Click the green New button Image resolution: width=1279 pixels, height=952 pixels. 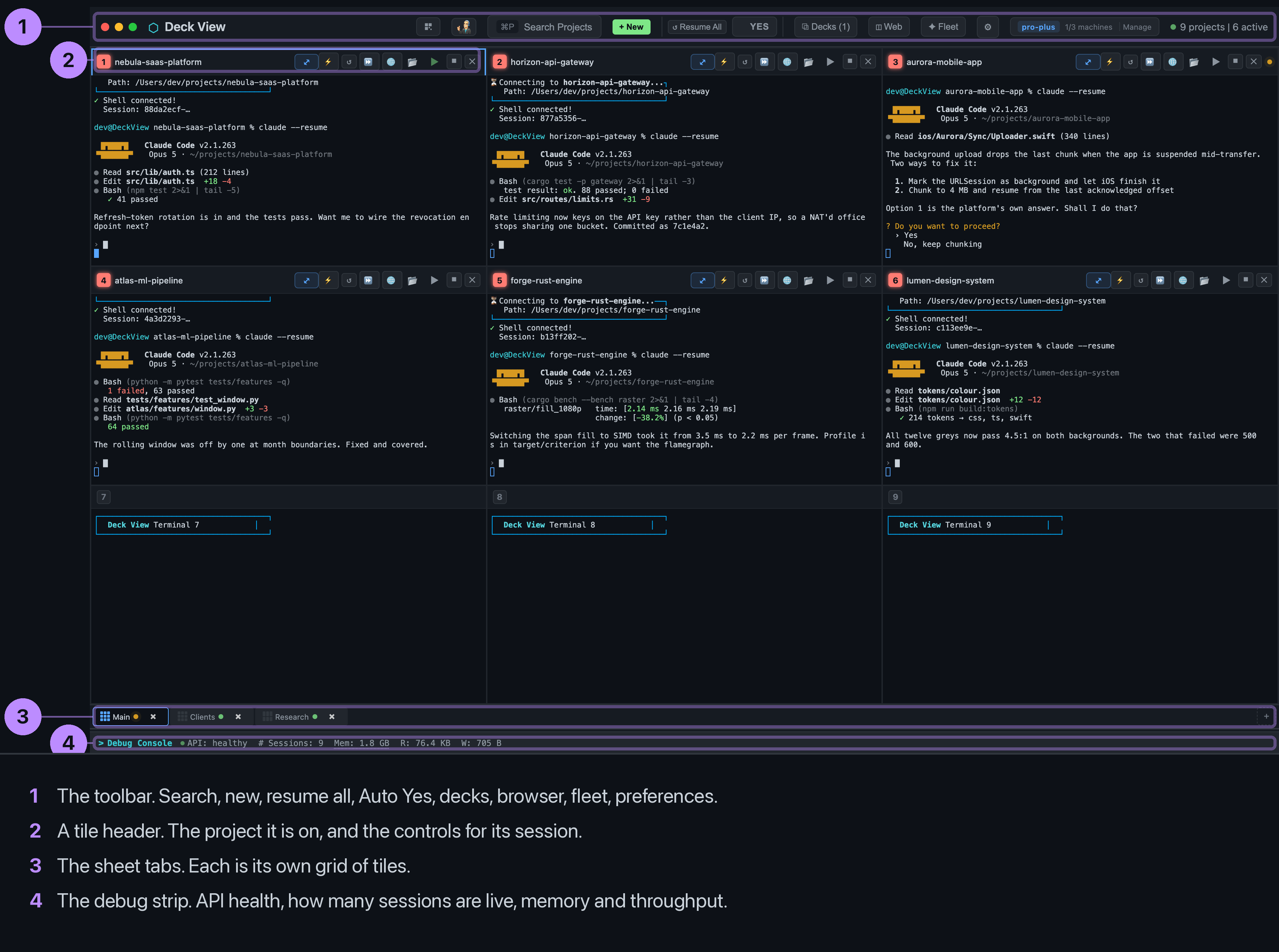click(x=632, y=27)
